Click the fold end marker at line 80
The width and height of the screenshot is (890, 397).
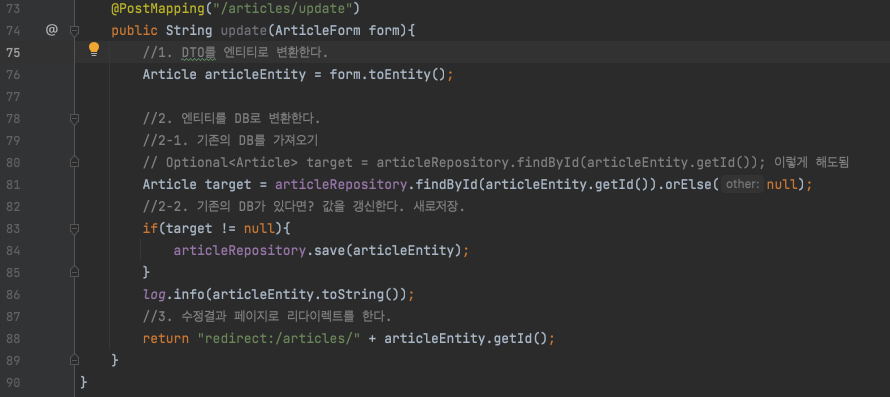point(74,163)
